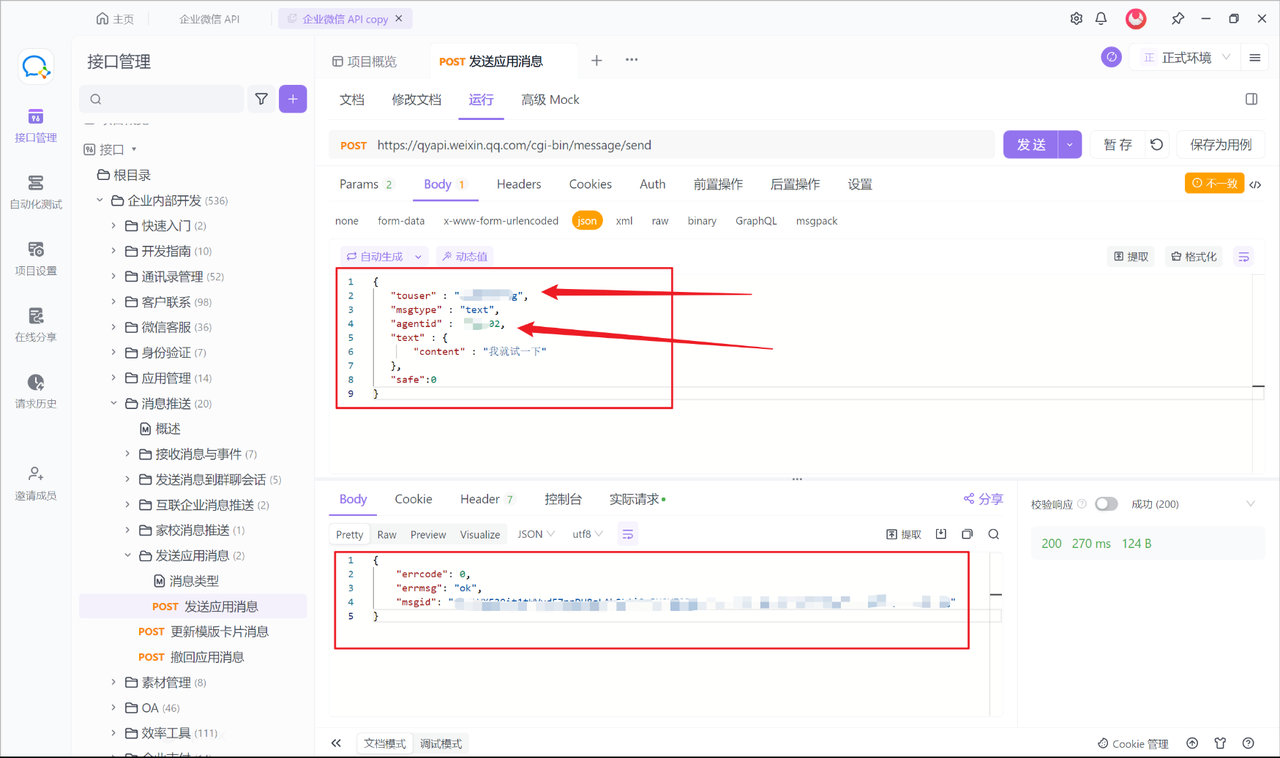
Task: Collapse the 消息推送 folder
Action: [113, 404]
